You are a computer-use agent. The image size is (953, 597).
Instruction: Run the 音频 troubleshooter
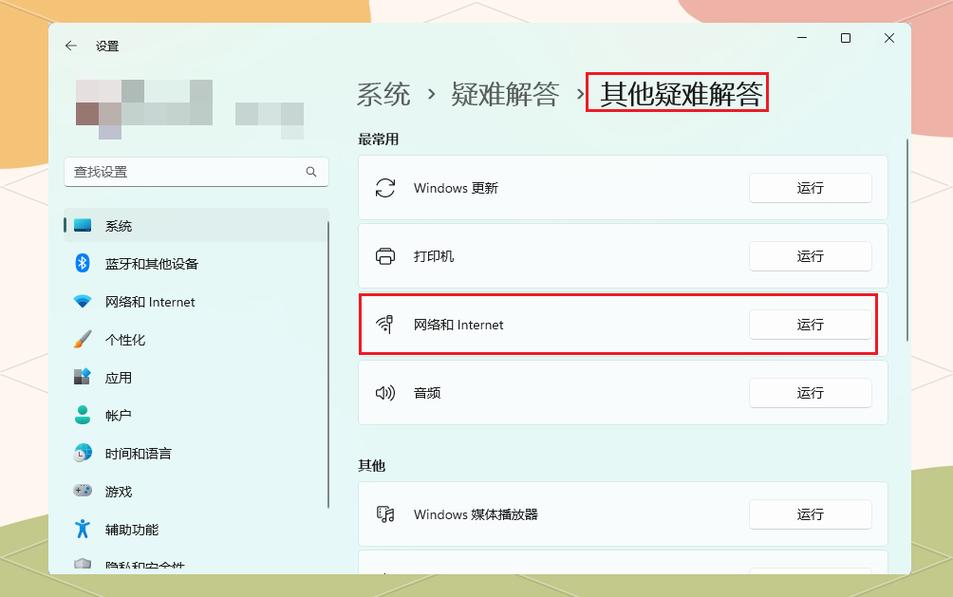810,393
